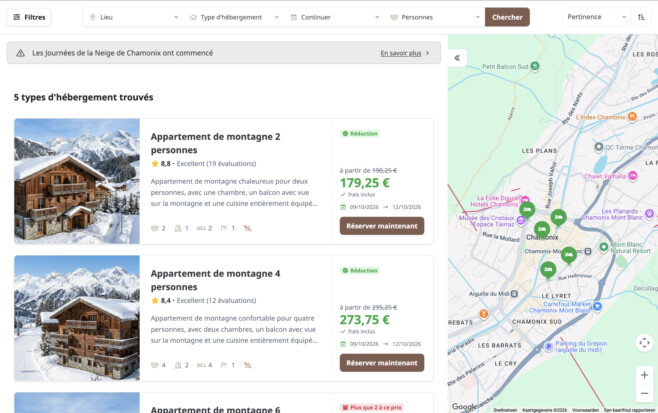The width and height of the screenshot is (658, 413).
Task: Open the Continuer date selector
Action: pos(335,17)
